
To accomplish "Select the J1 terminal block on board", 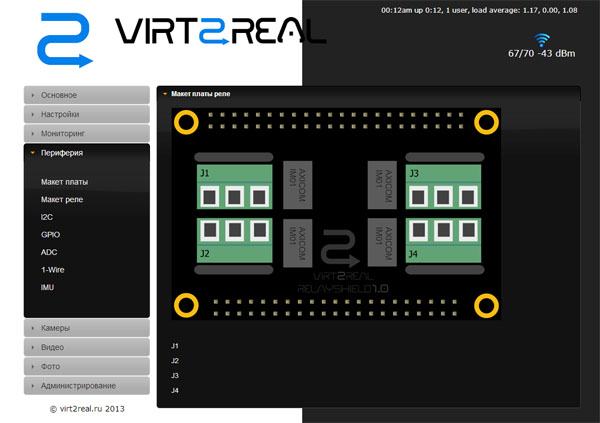I will (x=234, y=187).
